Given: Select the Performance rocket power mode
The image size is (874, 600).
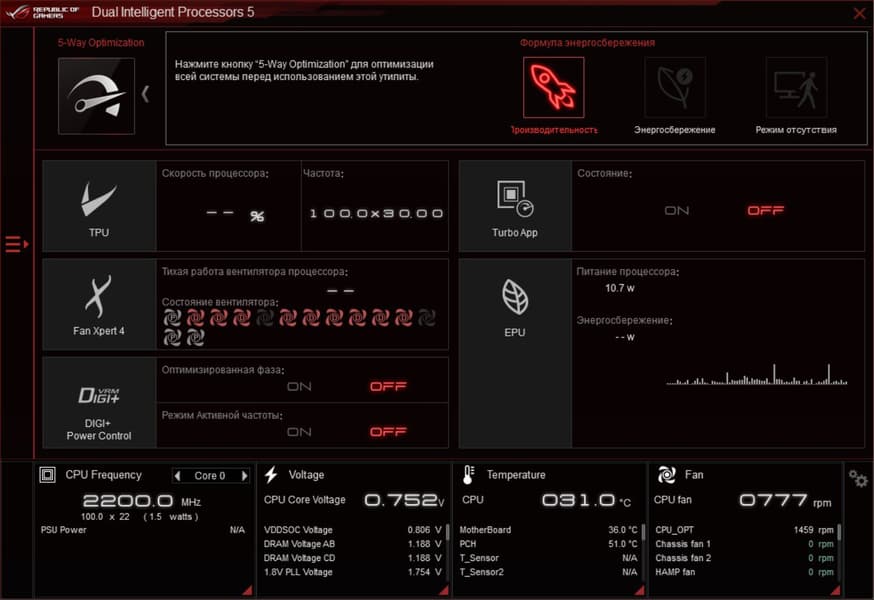Looking at the screenshot, I should 553,88.
